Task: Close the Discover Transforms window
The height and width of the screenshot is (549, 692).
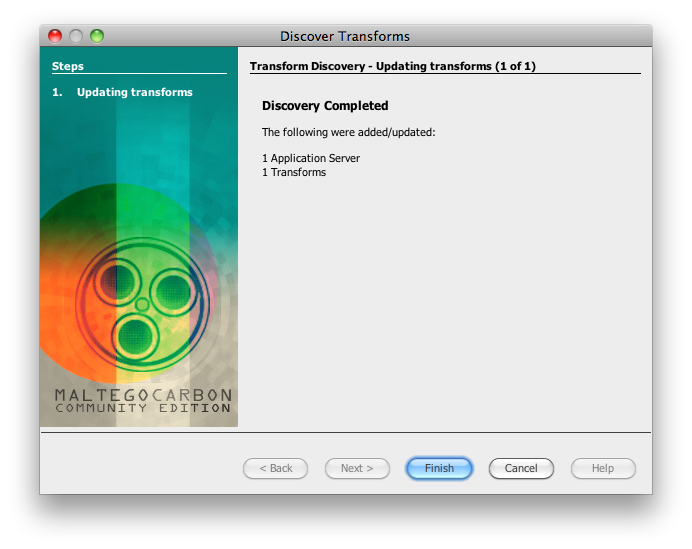Action: tap(55, 36)
